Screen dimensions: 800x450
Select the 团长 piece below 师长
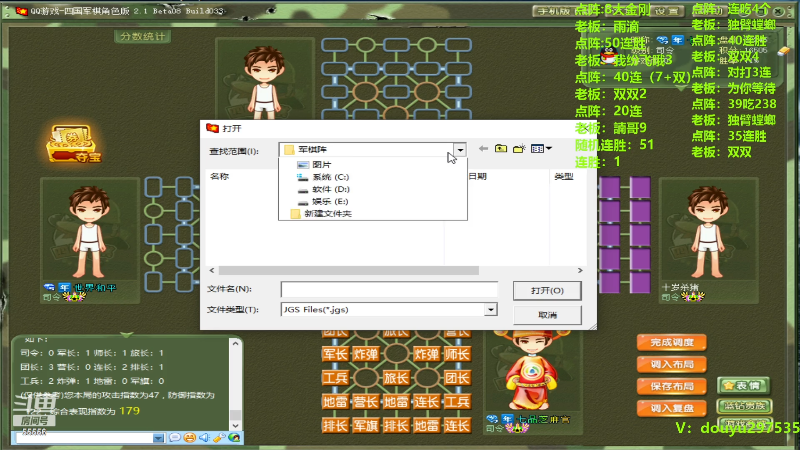coord(457,378)
